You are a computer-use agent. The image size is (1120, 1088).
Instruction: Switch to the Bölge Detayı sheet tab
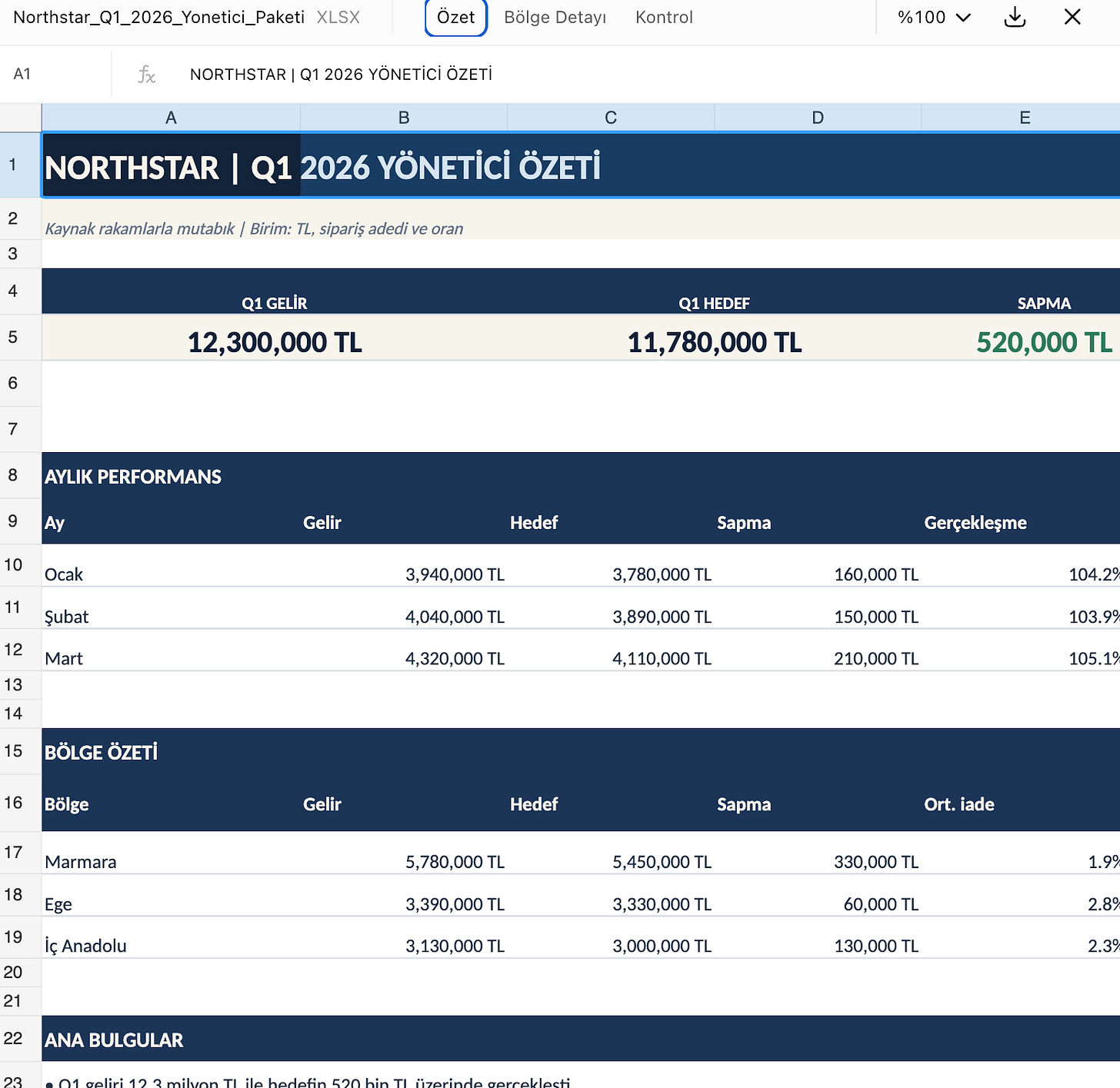point(555,17)
